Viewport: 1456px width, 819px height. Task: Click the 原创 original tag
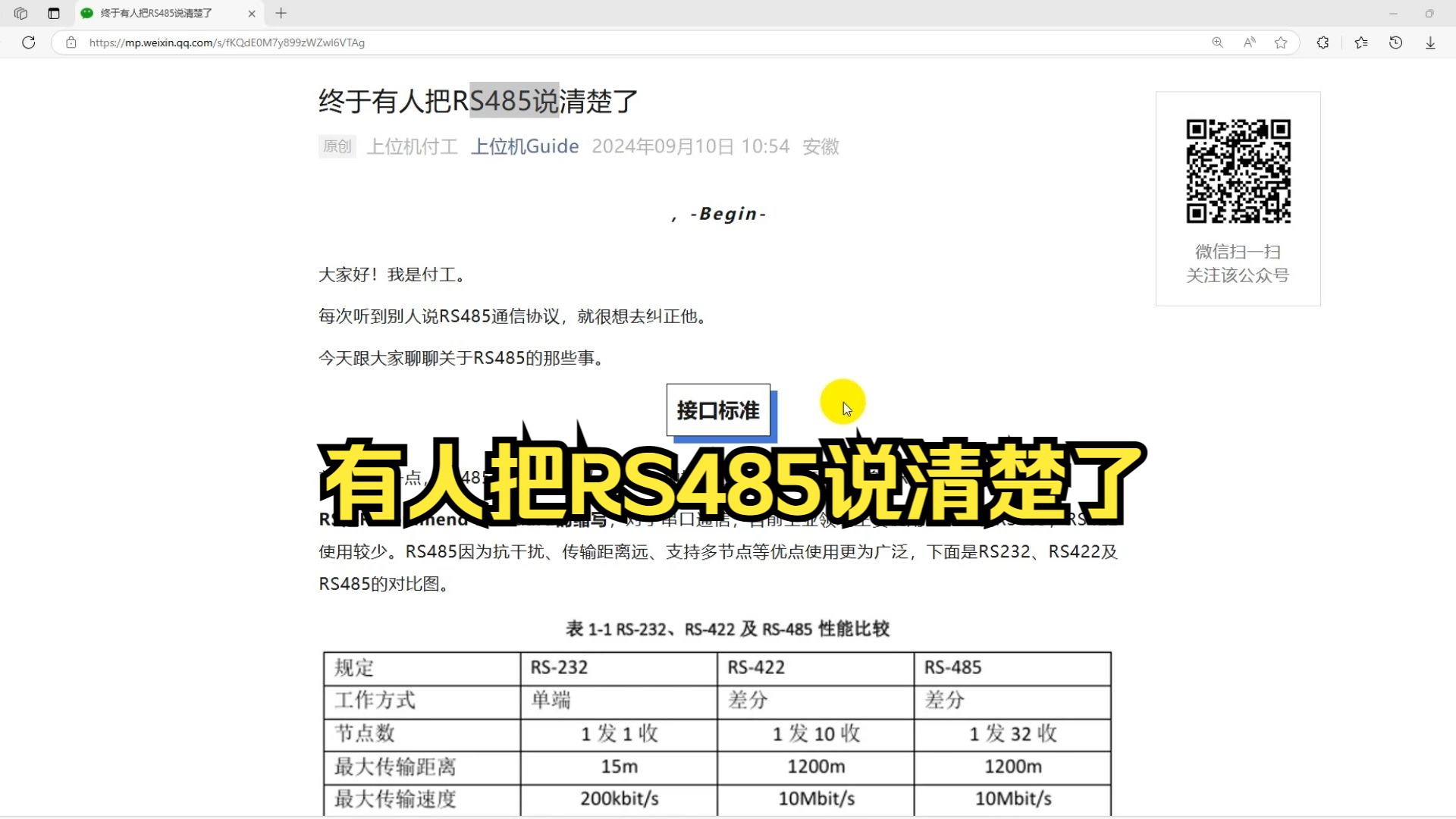337,146
